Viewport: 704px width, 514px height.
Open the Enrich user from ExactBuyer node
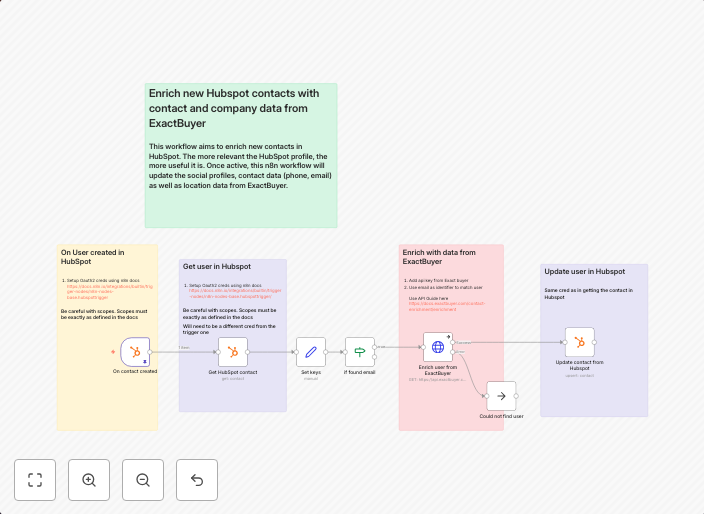(x=438, y=347)
